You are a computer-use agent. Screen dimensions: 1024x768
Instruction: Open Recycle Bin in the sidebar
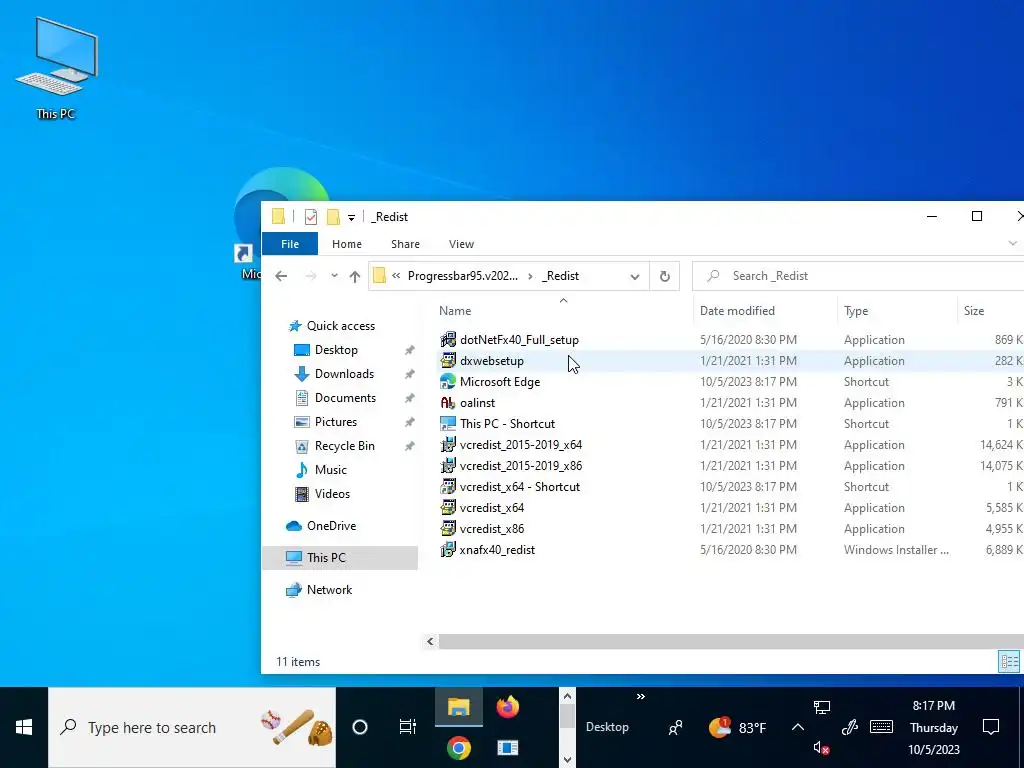click(x=344, y=446)
